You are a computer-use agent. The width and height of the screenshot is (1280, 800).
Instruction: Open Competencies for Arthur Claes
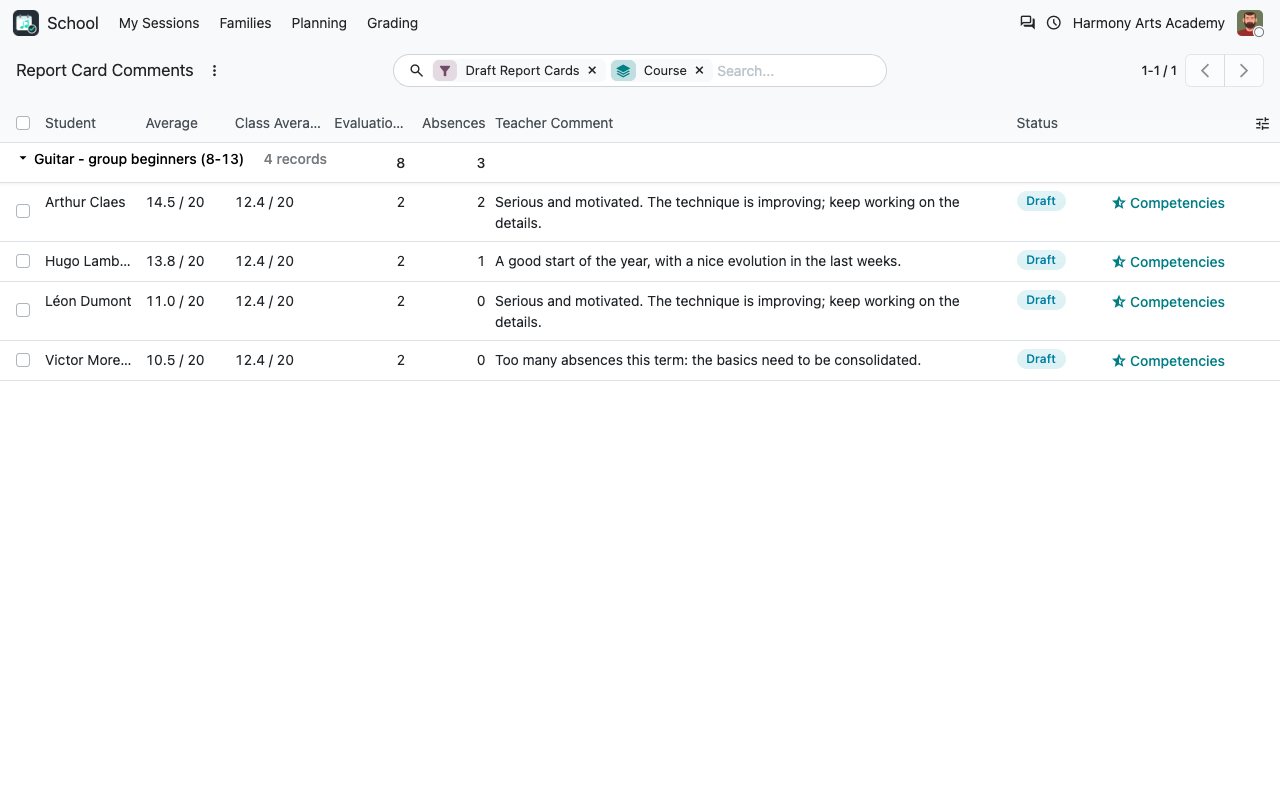tap(1168, 203)
